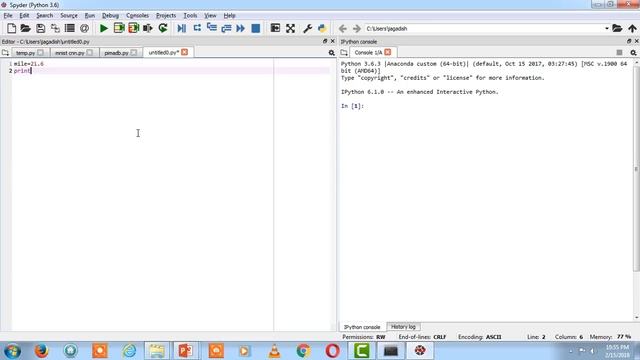Switch to the mnist cnn.py tab
The image size is (640, 360).
pyautogui.click(x=69, y=53)
